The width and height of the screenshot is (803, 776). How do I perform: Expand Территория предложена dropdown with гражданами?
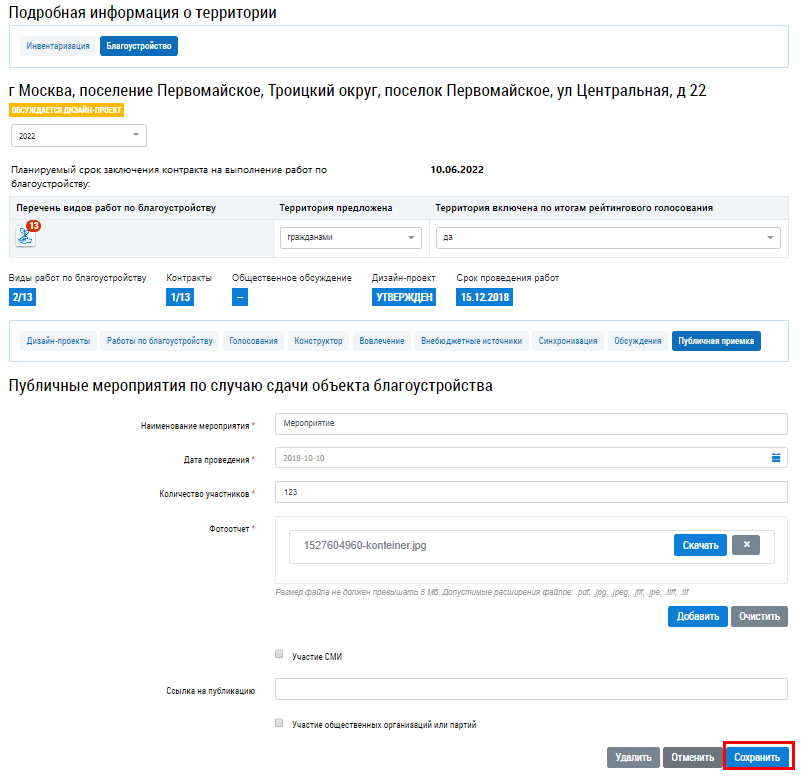click(x=351, y=238)
